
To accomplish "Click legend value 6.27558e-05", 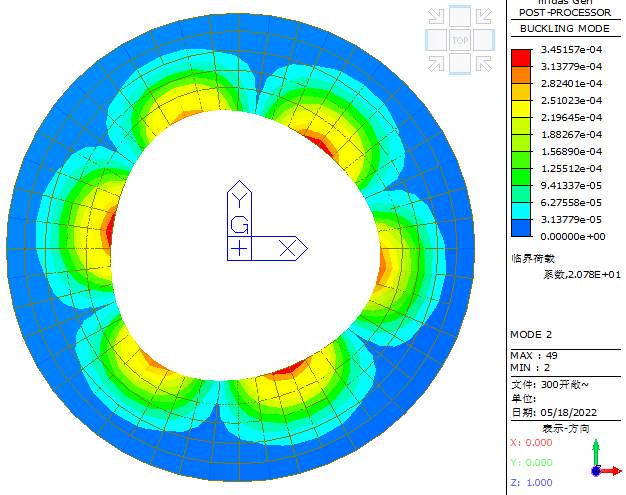I will point(571,202).
